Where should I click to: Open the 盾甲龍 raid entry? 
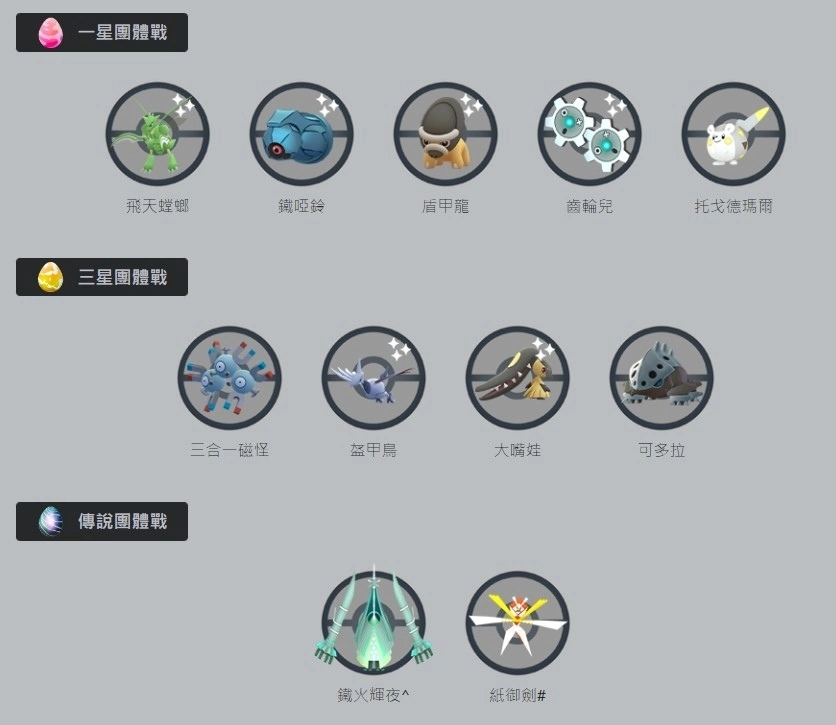[x=445, y=134]
